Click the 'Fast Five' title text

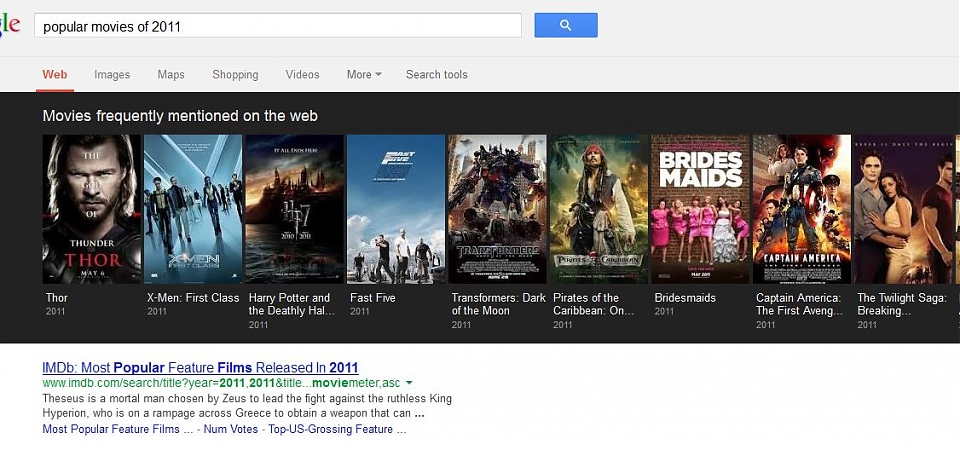[373, 298]
